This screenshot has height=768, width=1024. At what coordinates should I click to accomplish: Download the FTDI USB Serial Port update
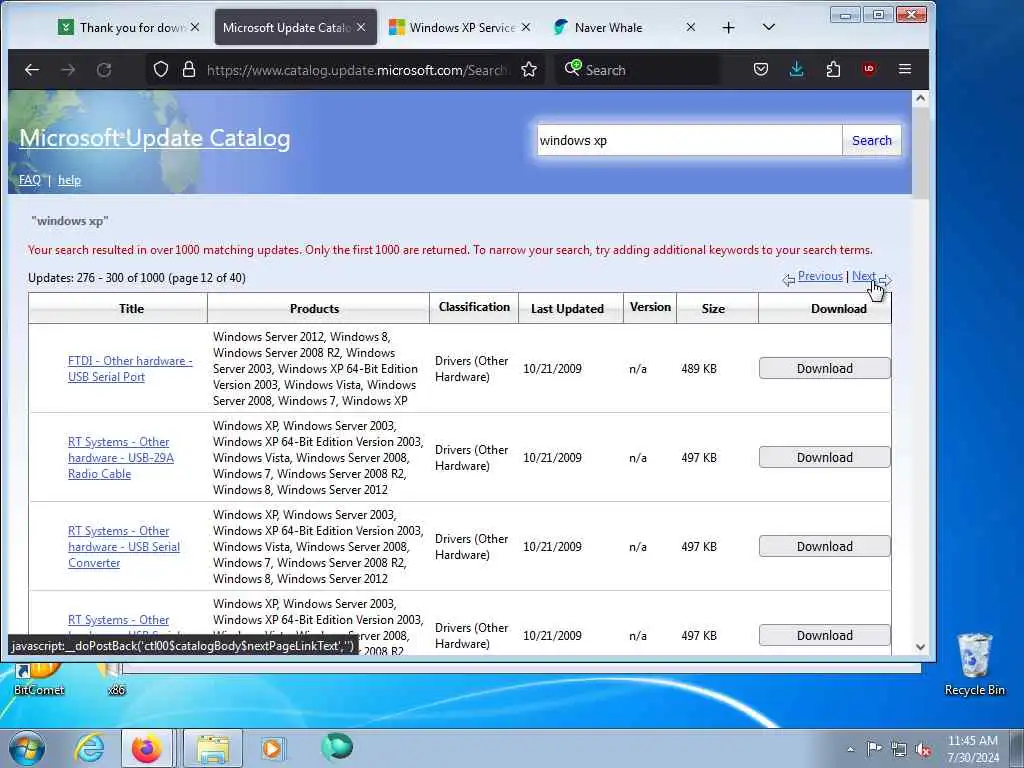click(x=825, y=368)
